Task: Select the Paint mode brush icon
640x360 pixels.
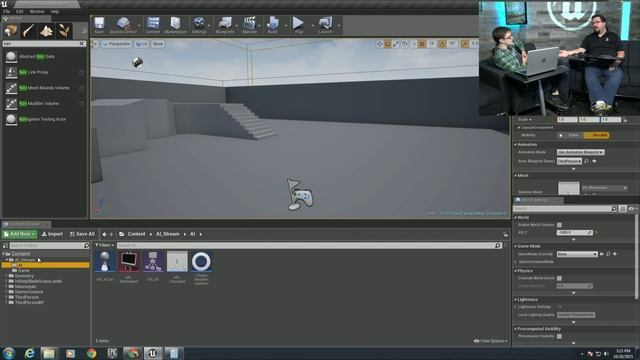Action: pos(29,31)
